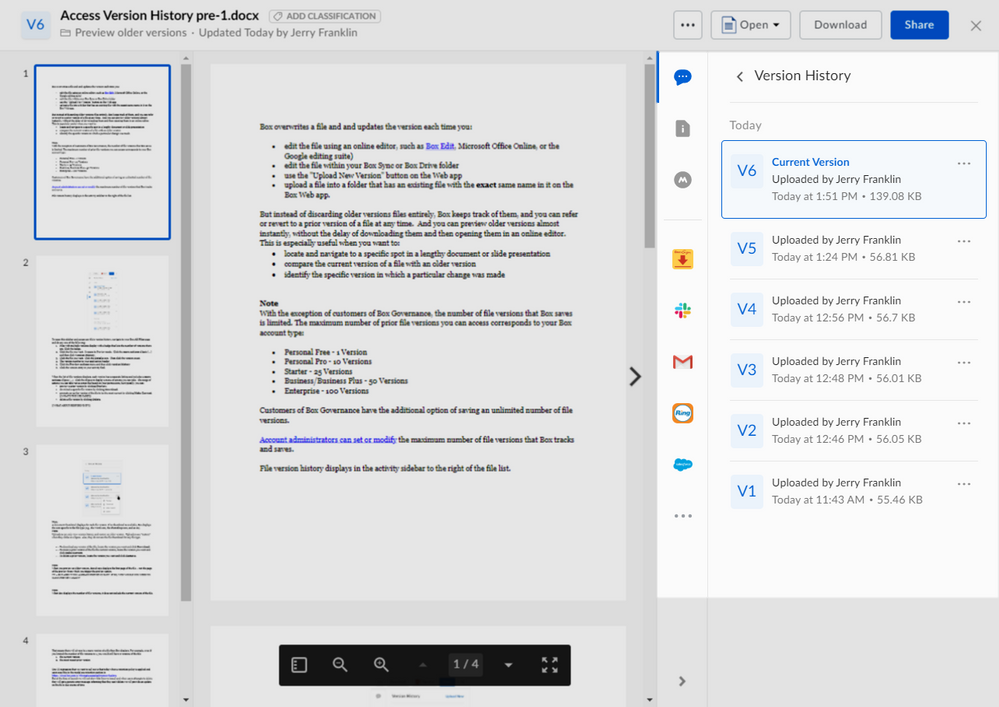Open options menu for version V4
The image size is (999, 707).
point(964,302)
